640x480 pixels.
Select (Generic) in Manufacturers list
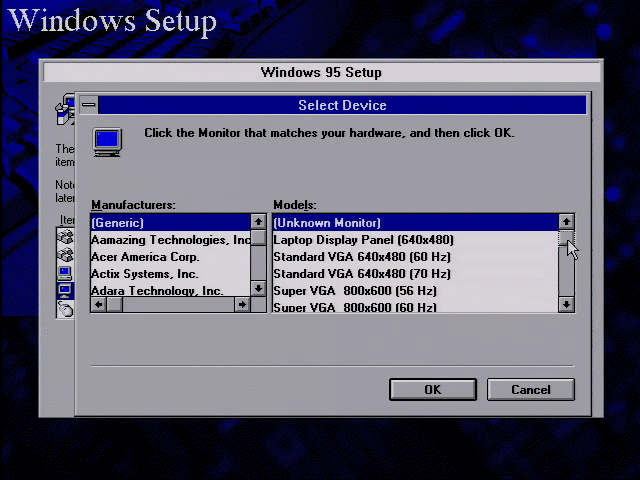point(171,223)
